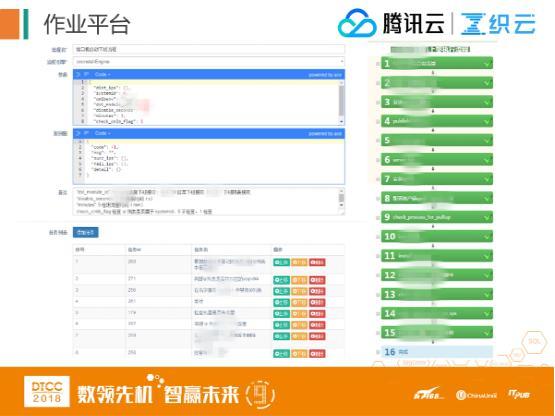Click the red delete button in the last table row
The width and height of the screenshot is (555, 416).
coord(317,354)
